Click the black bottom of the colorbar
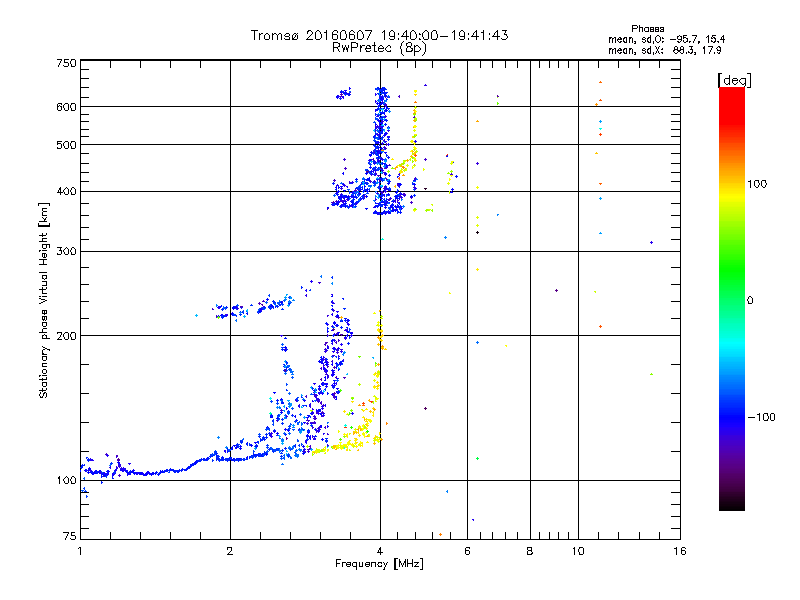This screenshot has width=800, height=600. (732, 505)
